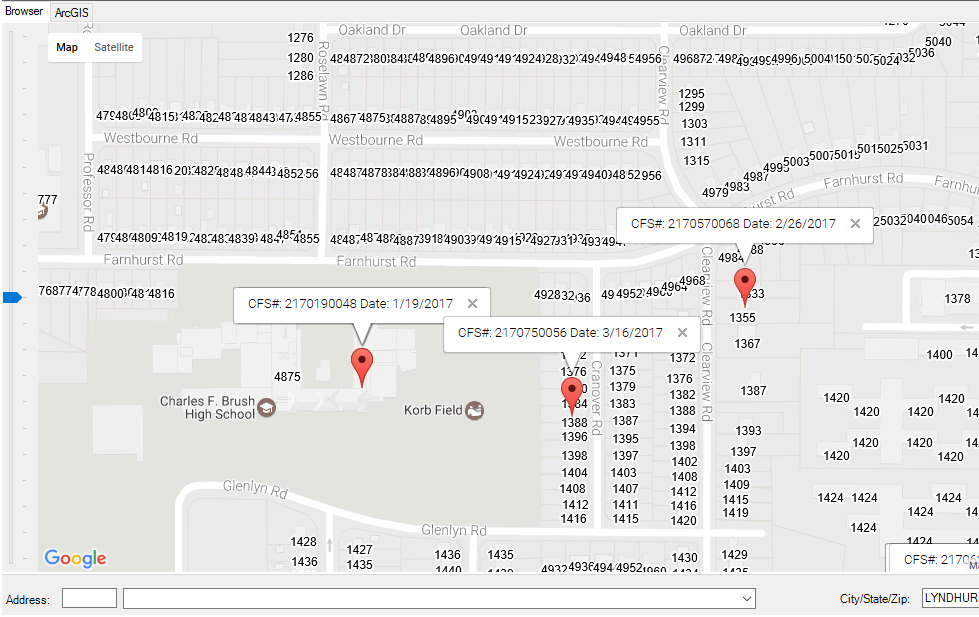Image resolution: width=979 pixels, height=617 pixels.
Task: Click the "CFS#: 2170190048 Date: 1/19/2017" popup text
Action: tap(350, 304)
